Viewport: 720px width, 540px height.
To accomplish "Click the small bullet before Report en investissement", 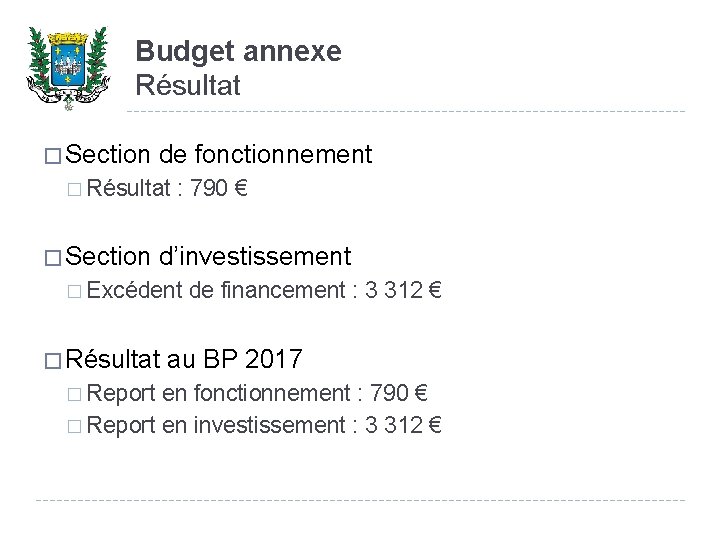I will click(78, 426).
